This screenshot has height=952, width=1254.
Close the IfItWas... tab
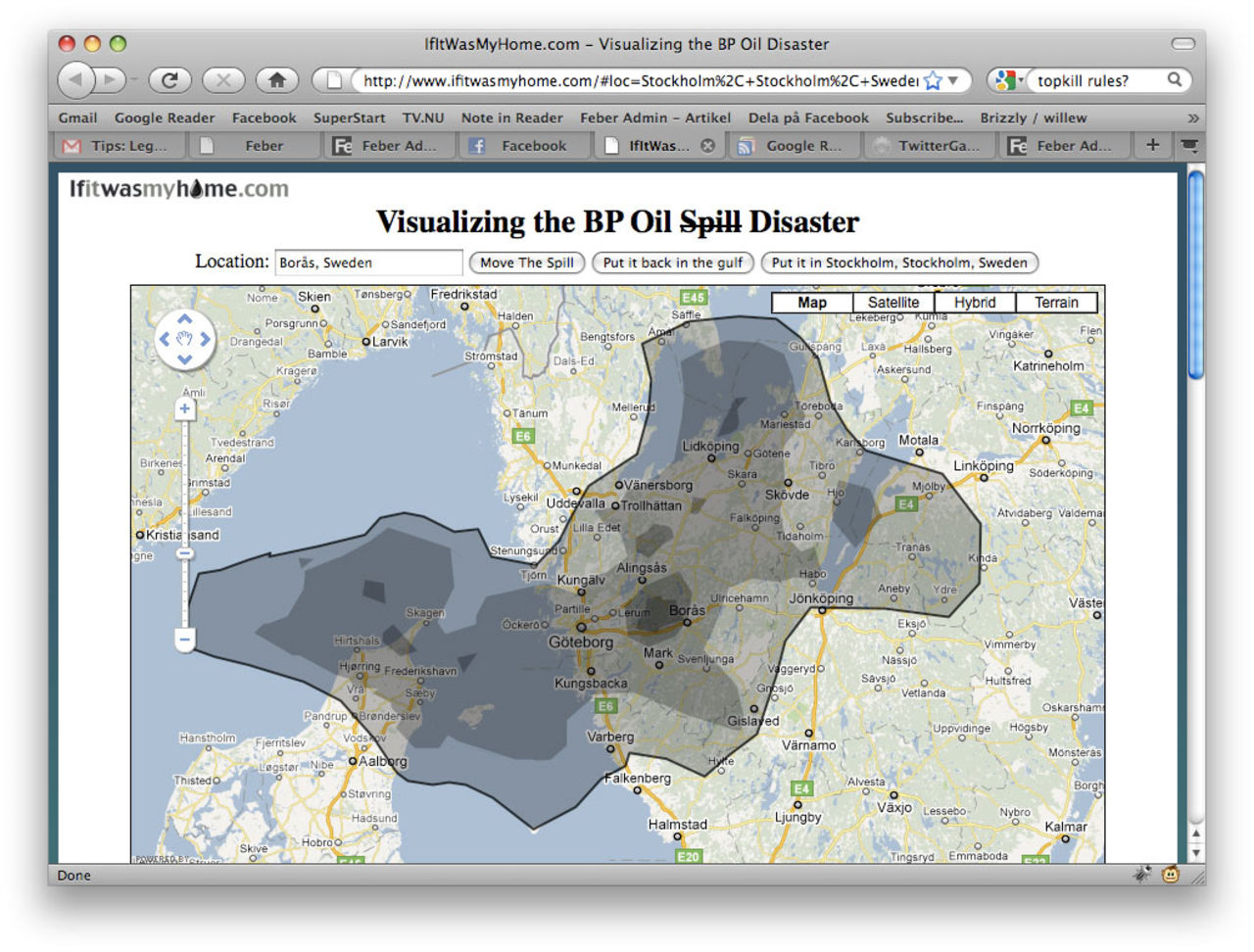(x=707, y=146)
